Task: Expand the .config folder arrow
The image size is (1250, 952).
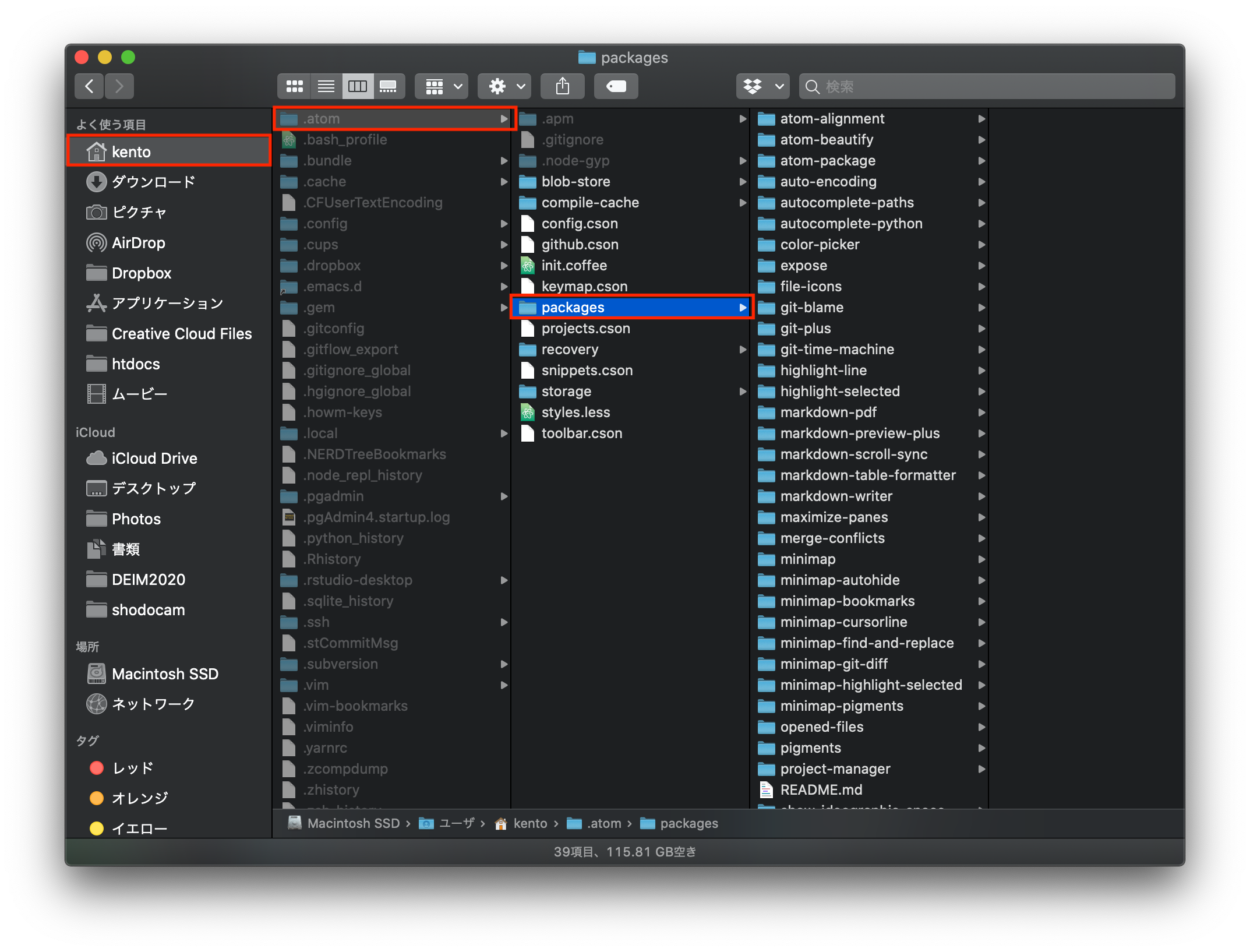Action: 504,224
